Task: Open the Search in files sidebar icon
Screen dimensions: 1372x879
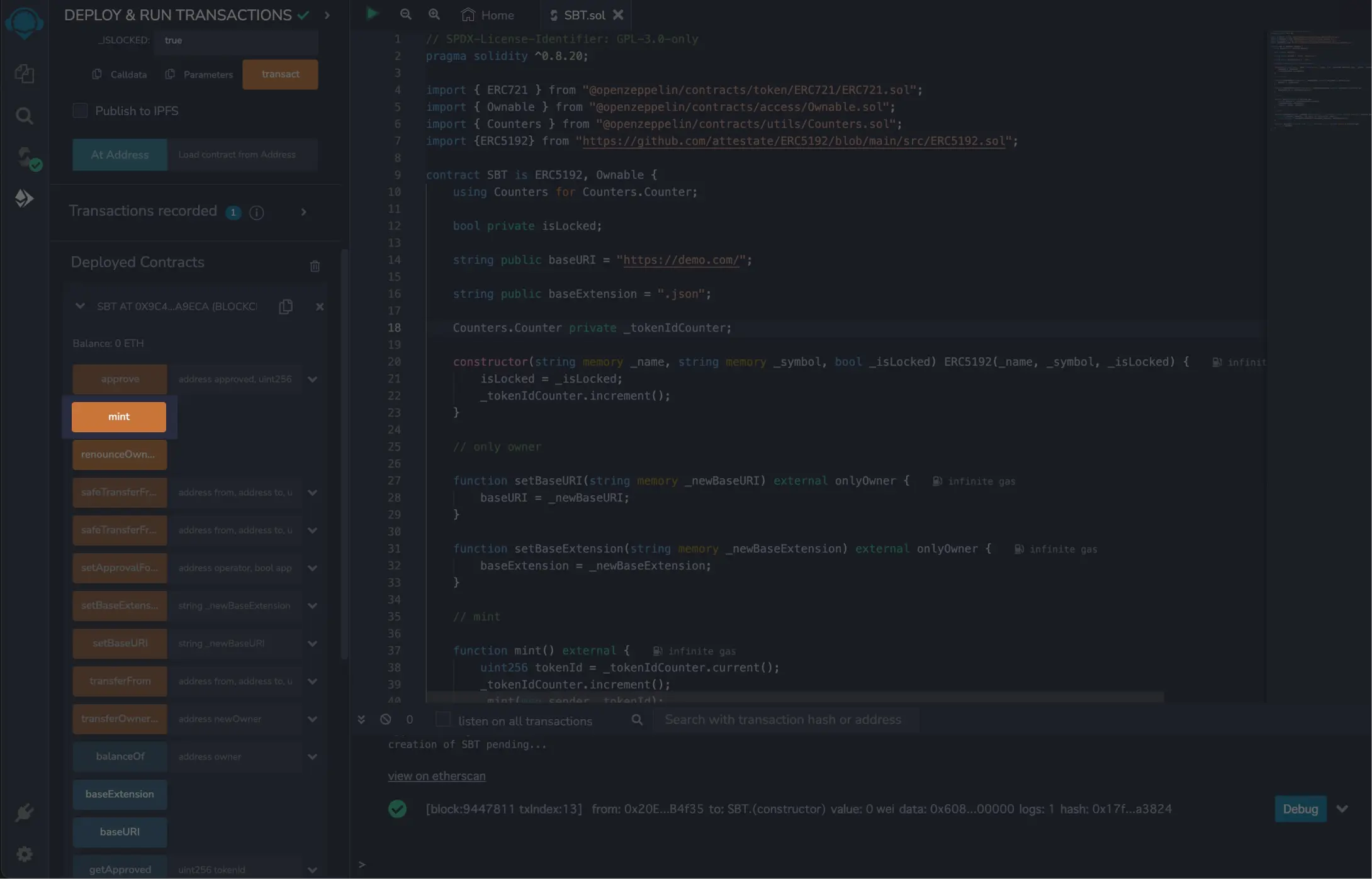Action: coord(24,116)
